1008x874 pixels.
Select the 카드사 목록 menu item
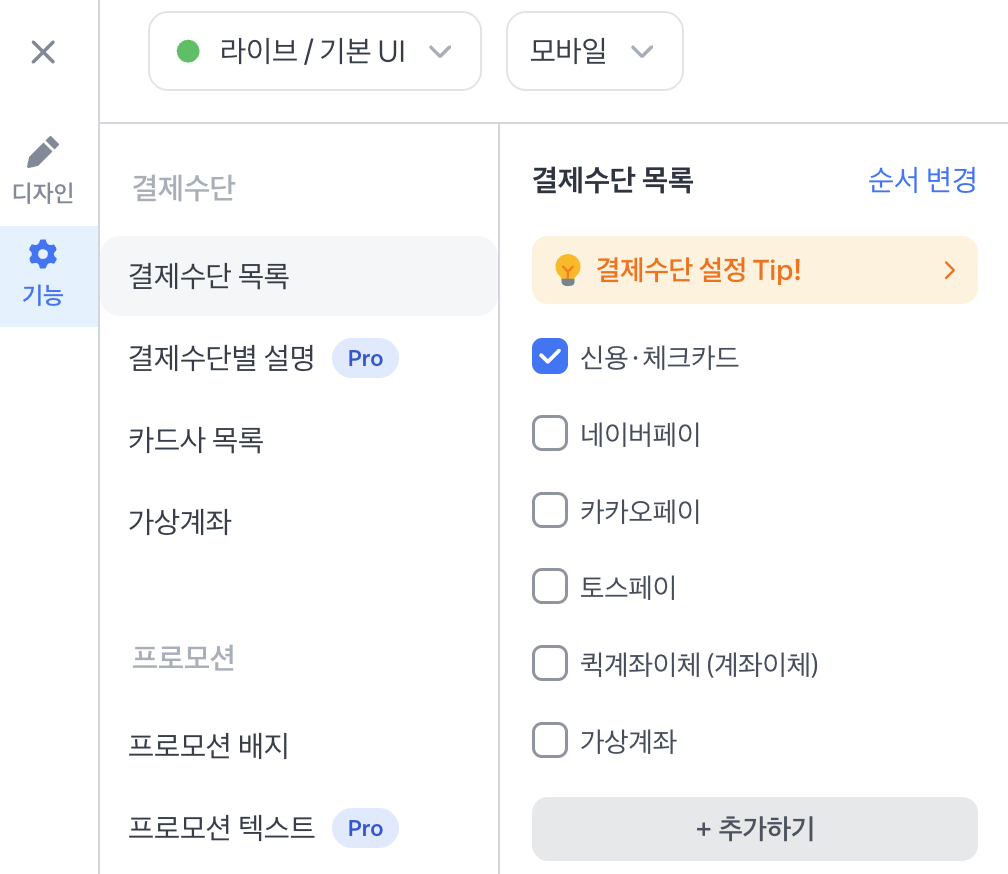click(x=196, y=440)
